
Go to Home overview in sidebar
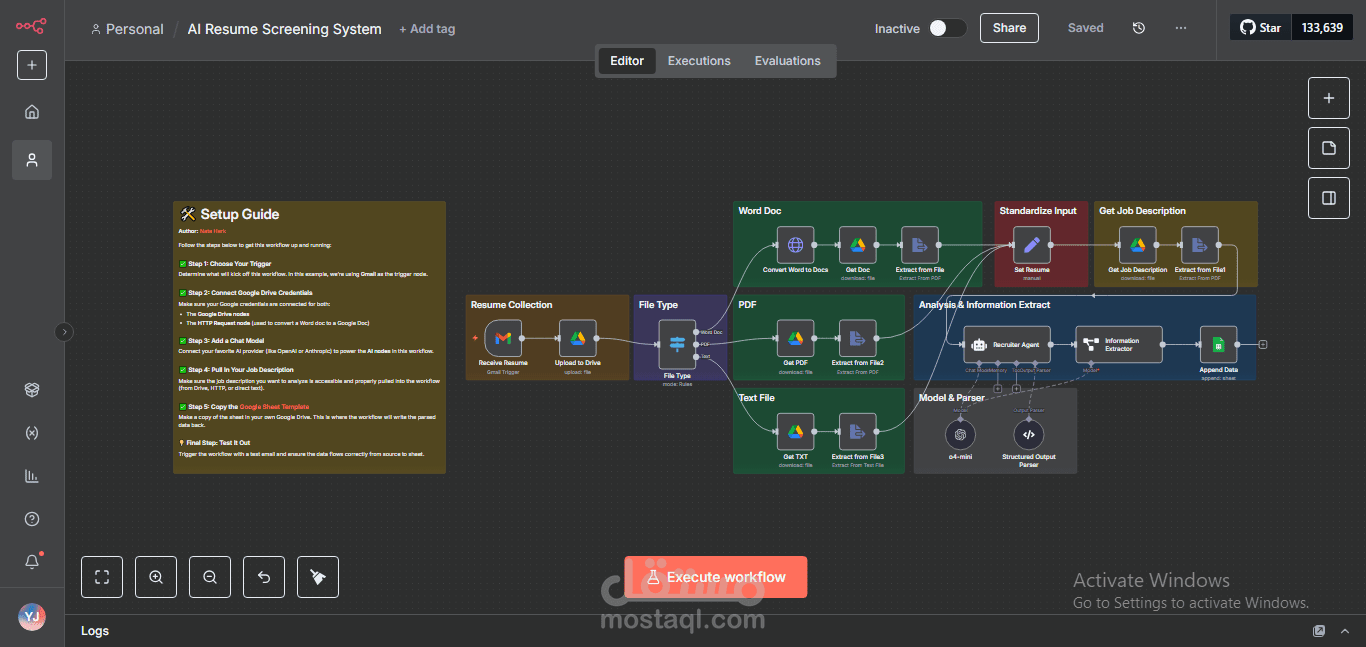pos(32,112)
